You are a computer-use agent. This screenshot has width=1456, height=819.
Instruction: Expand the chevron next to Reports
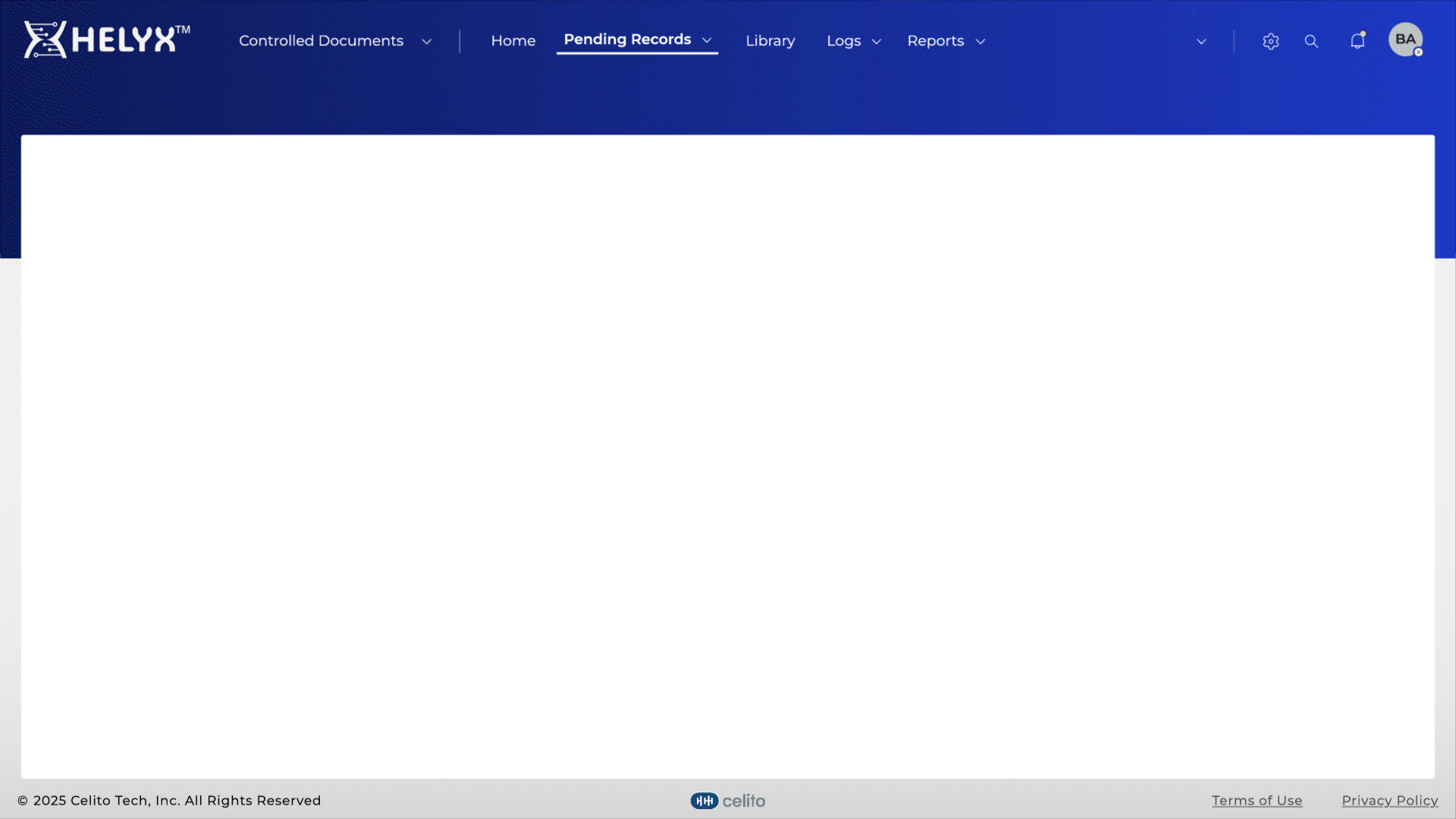click(x=981, y=42)
